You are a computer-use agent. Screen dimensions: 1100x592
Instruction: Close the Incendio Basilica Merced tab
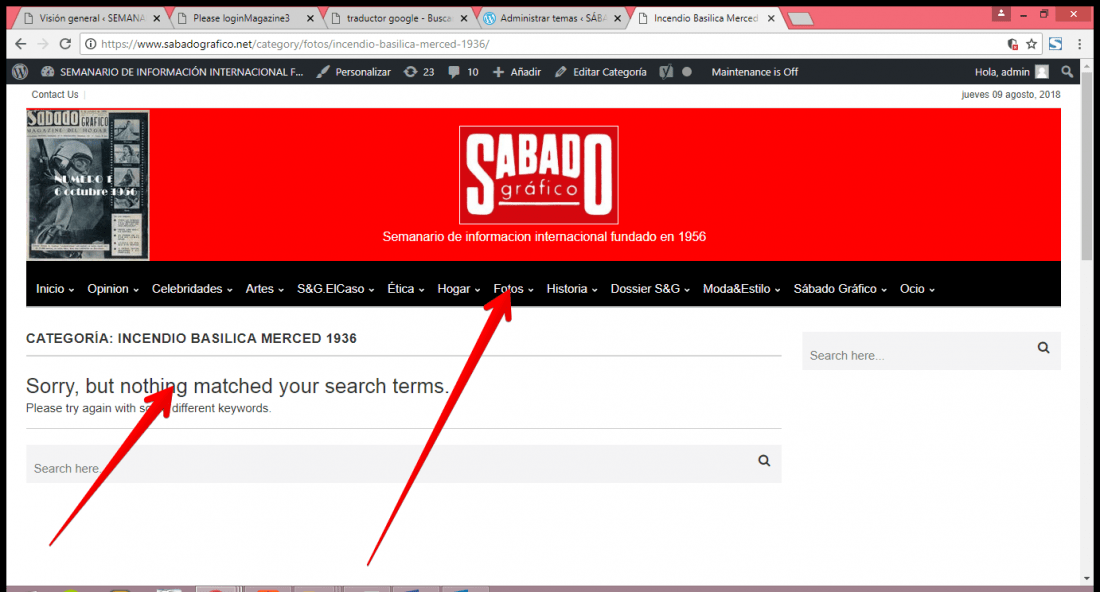coord(771,18)
